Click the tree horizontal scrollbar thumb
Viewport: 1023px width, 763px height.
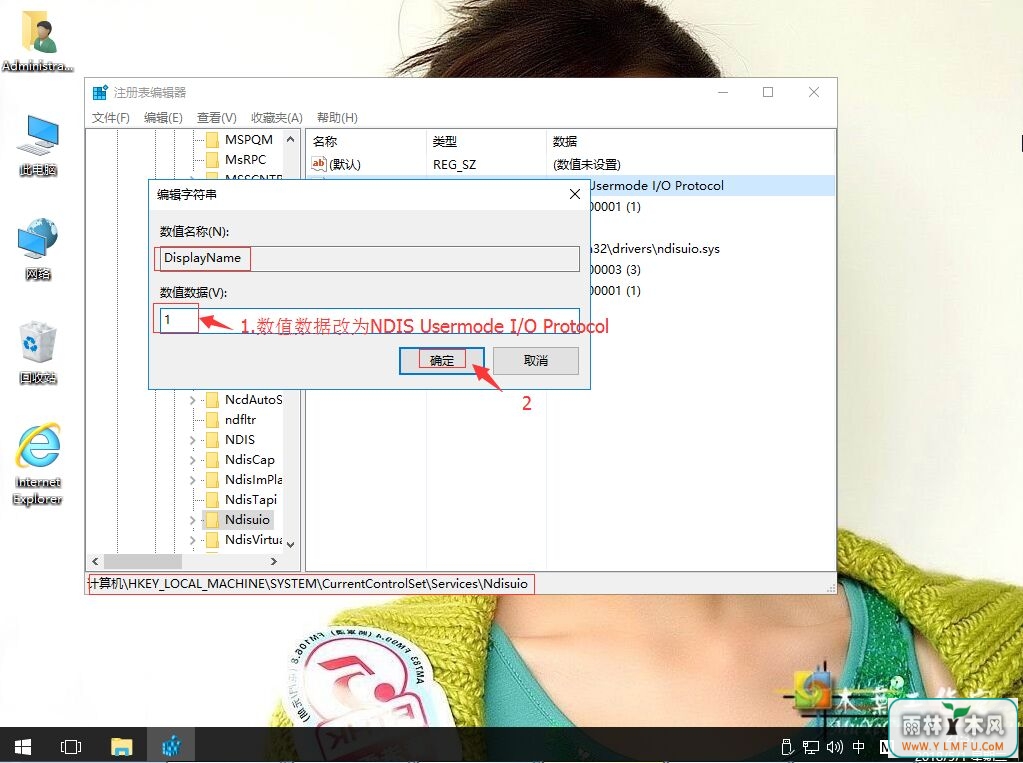coord(142,561)
